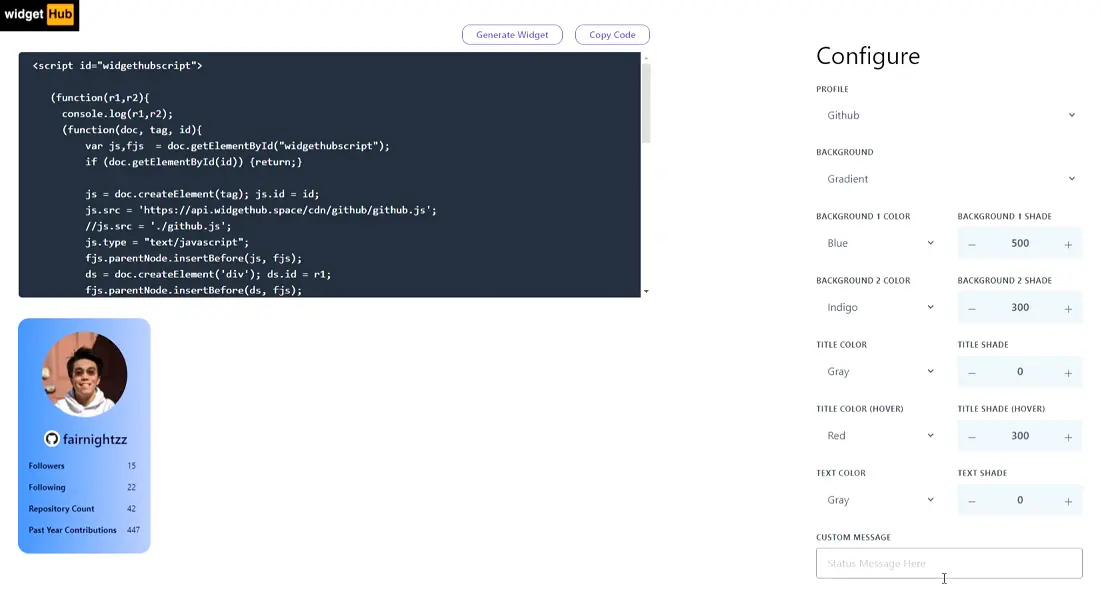This screenshot has width=1101, height=615.
Task: Click the Title Shade value field
Action: point(1020,371)
